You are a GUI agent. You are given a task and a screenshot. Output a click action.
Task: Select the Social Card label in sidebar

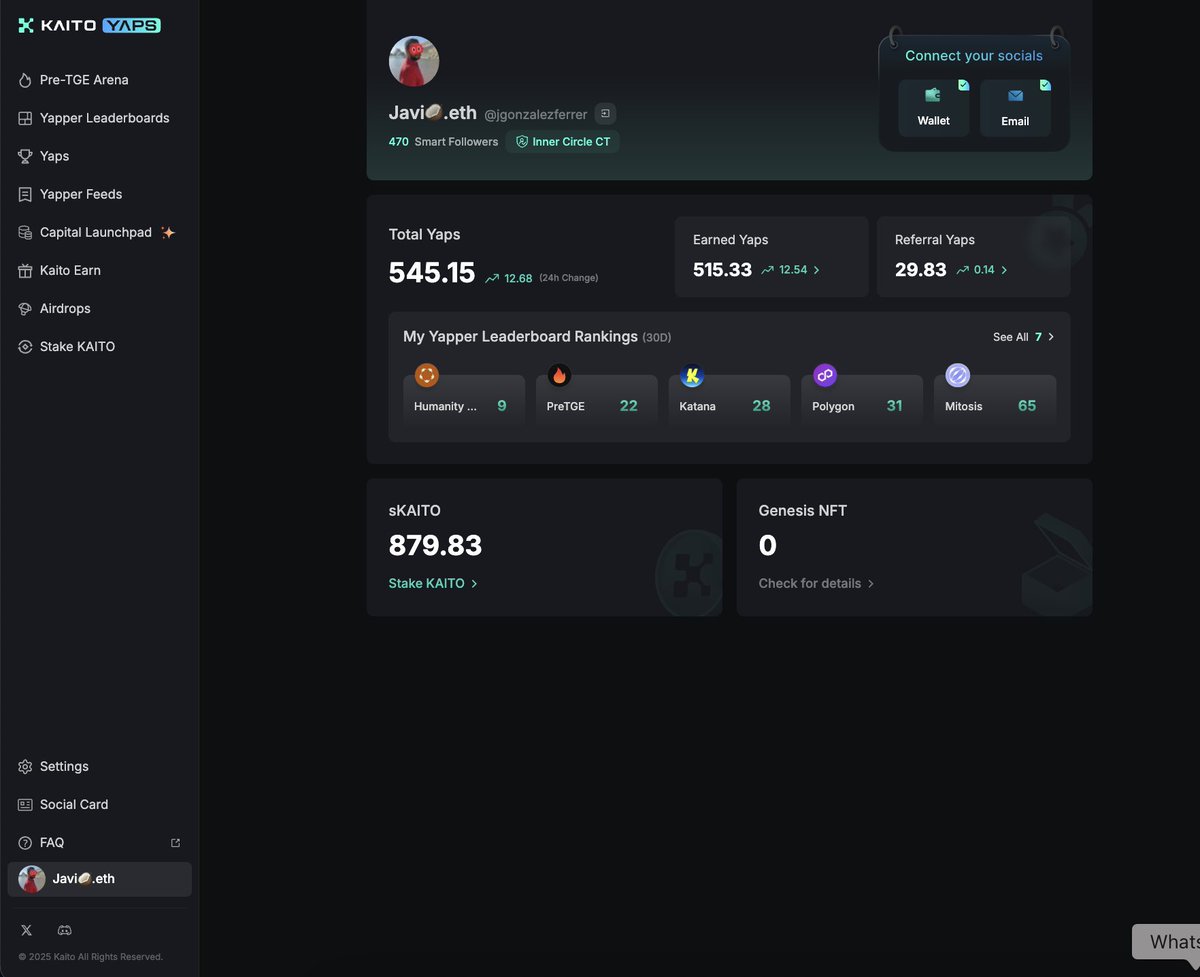coord(74,804)
